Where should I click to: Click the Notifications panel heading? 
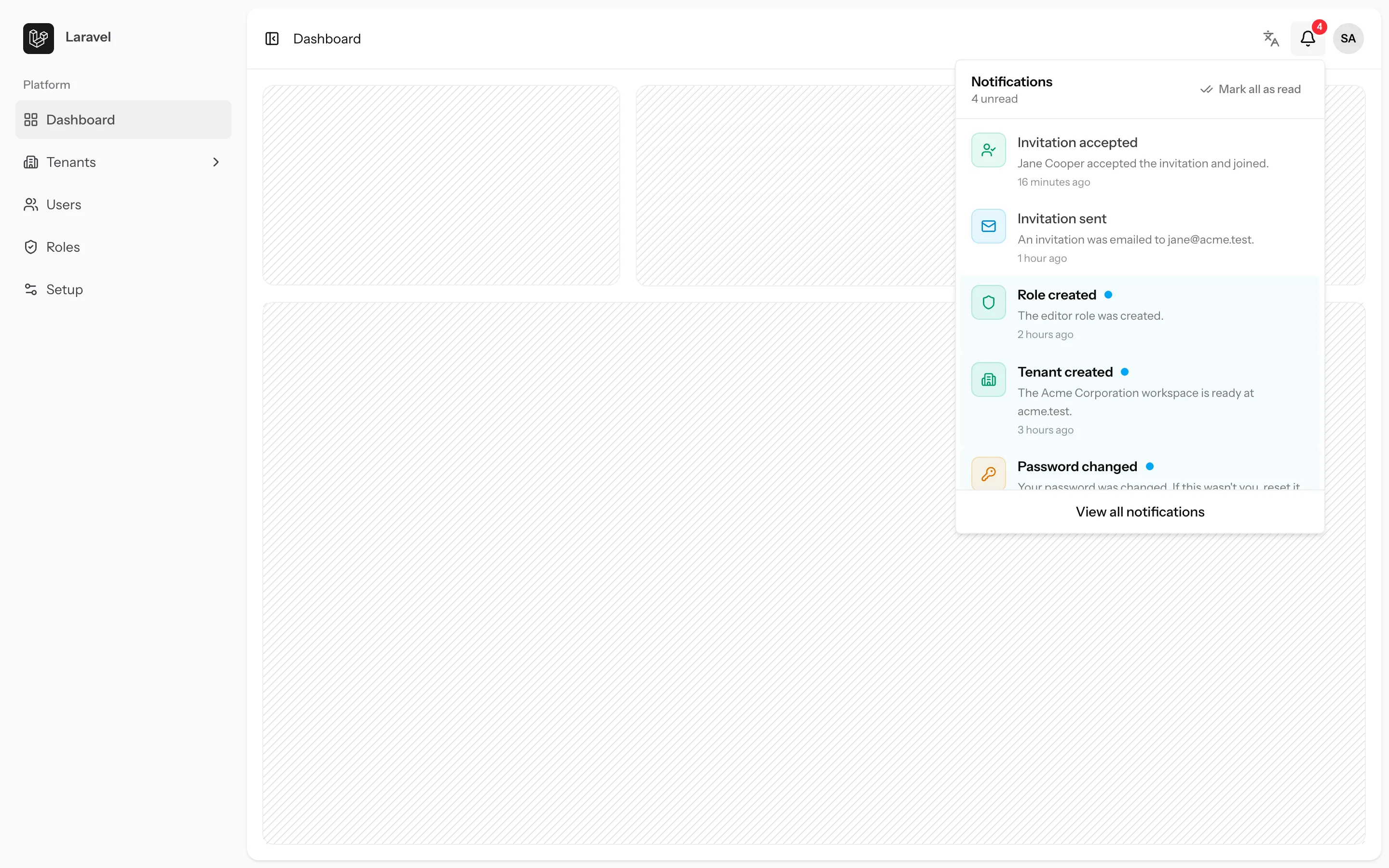click(x=1012, y=81)
